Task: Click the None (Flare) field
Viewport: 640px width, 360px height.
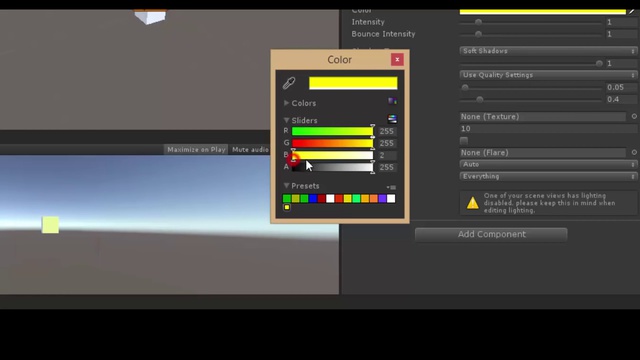Action: 542,153
